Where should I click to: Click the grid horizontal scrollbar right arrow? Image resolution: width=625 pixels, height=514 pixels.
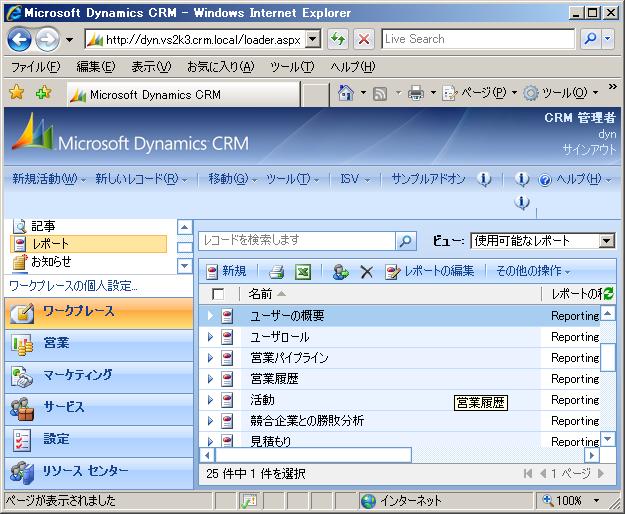pyautogui.click(x=592, y=455)
